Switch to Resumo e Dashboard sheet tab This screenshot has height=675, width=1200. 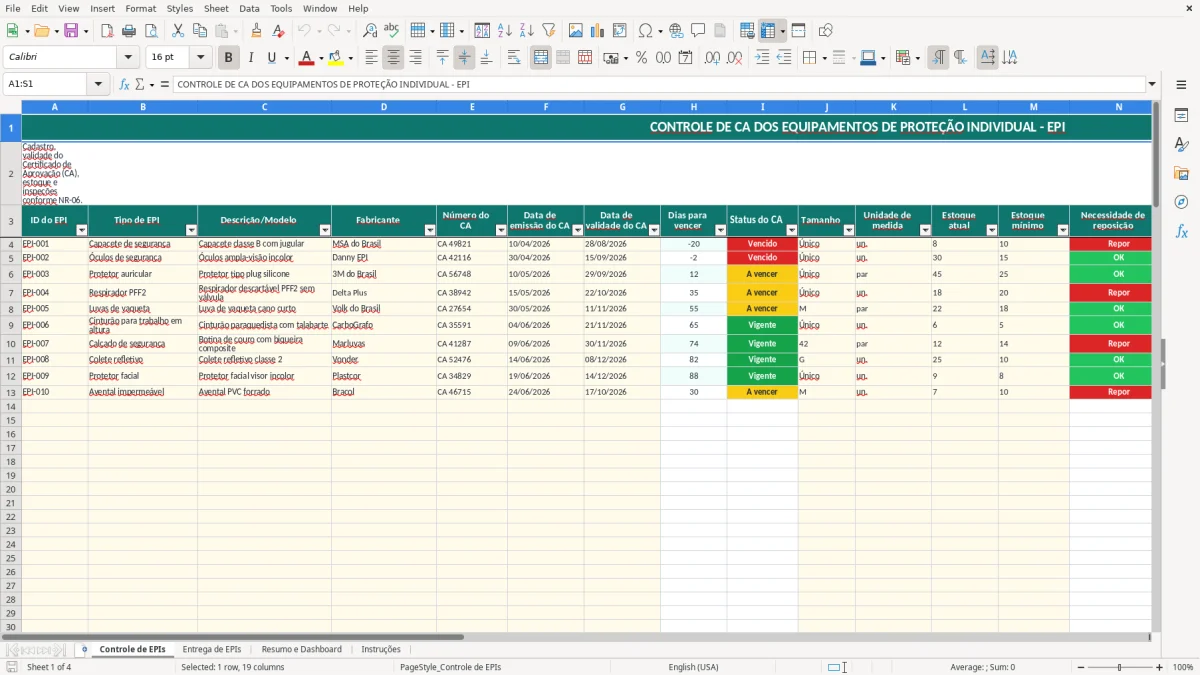coord(301,649)
